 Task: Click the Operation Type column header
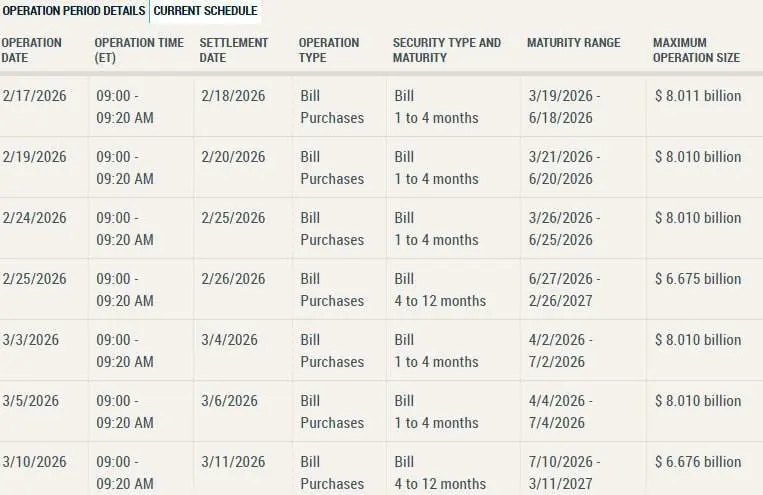(x=328, y=50)
